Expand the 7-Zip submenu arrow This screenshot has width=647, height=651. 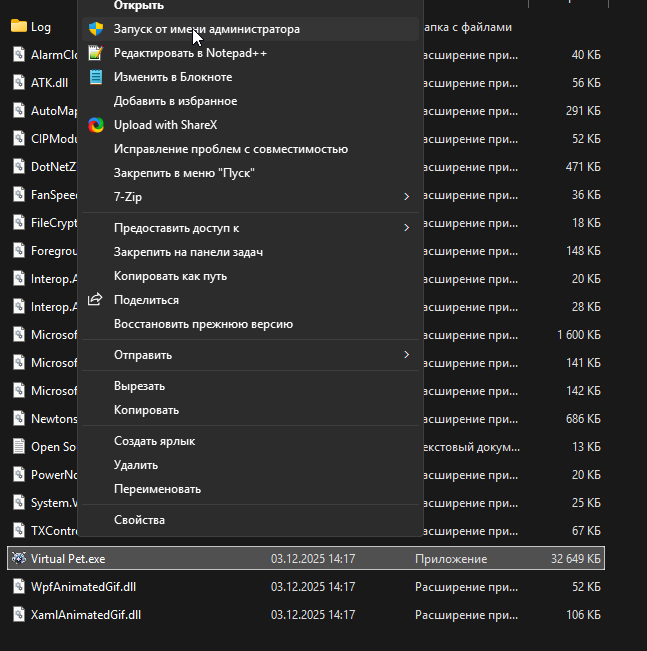pos(406,197)
